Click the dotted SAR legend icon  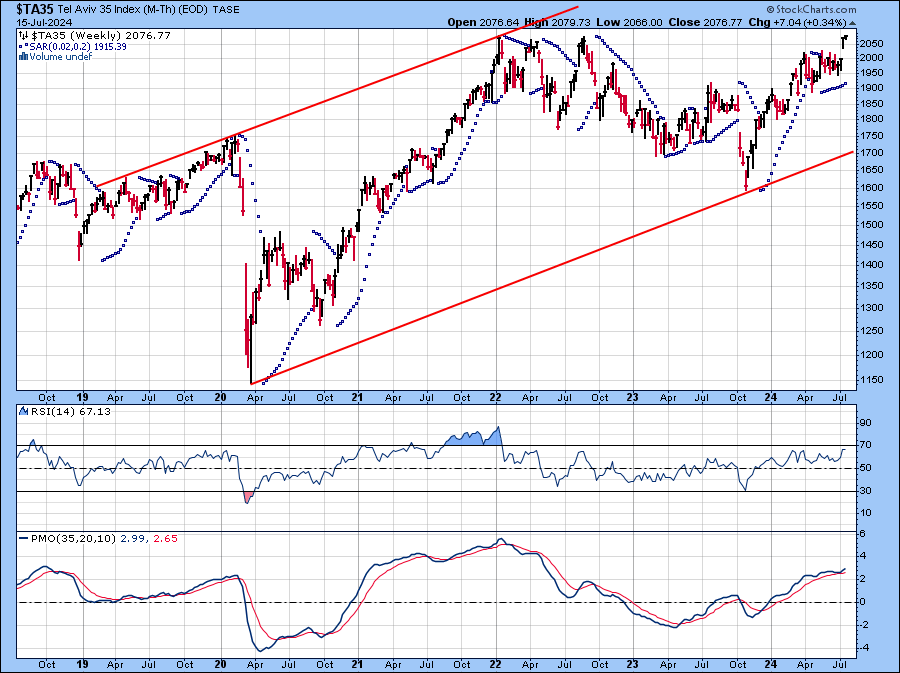(x=24, y=46)
